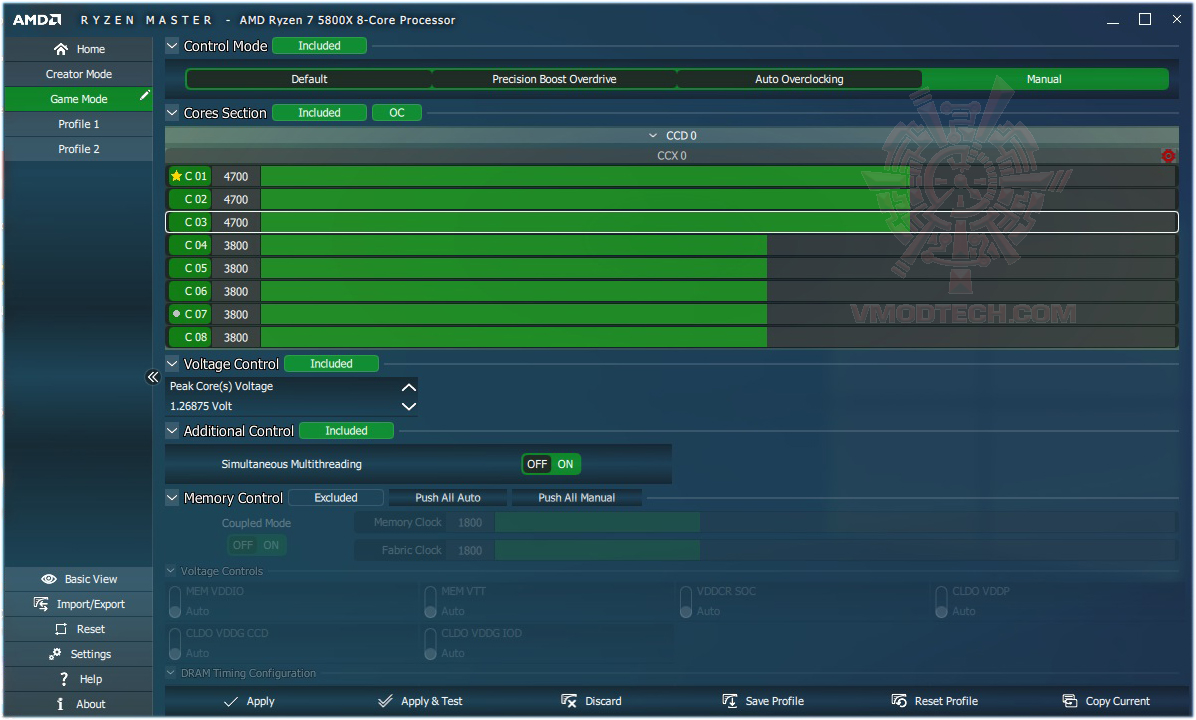Click core C 05 frequency slider bar
This screenshot has width=1196, height=720.
(718, 268)
